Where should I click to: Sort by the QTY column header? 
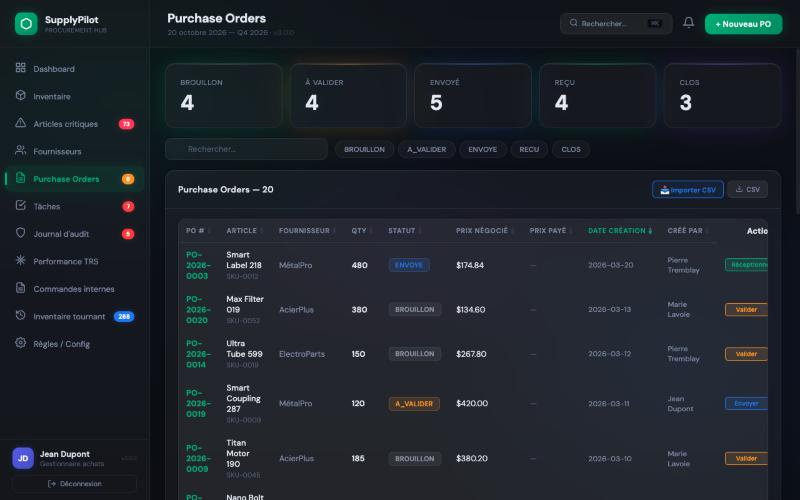[362, 231]
